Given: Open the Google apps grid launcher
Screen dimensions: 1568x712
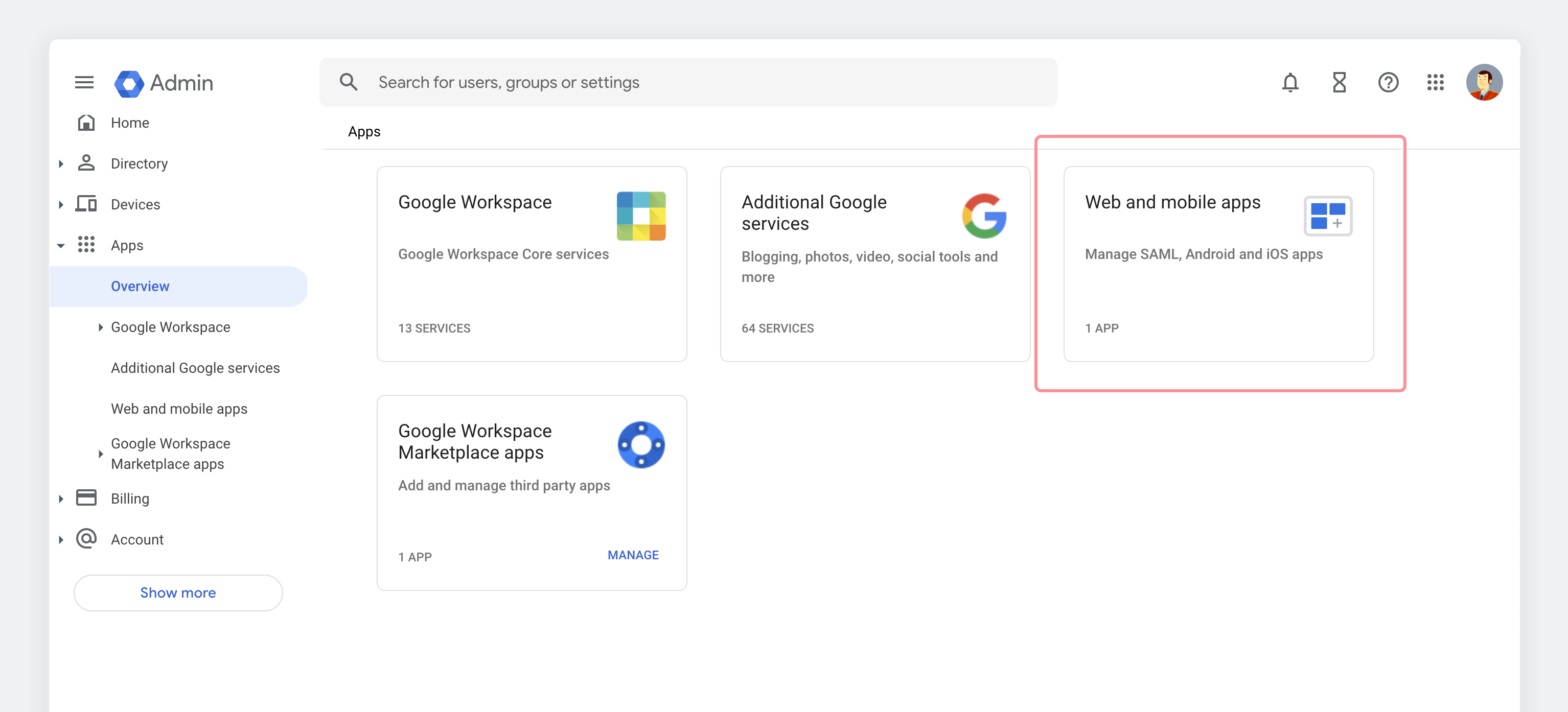Looking at the screenshot, I should pos(1435,82).
